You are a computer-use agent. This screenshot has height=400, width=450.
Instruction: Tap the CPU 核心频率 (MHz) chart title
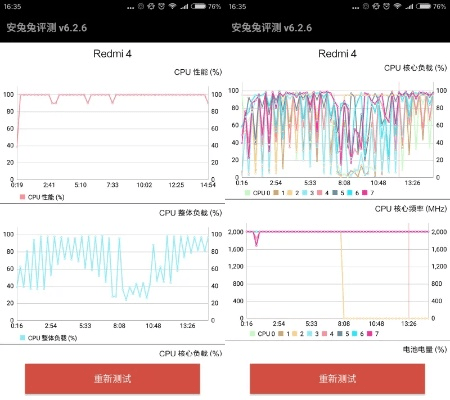411,209
